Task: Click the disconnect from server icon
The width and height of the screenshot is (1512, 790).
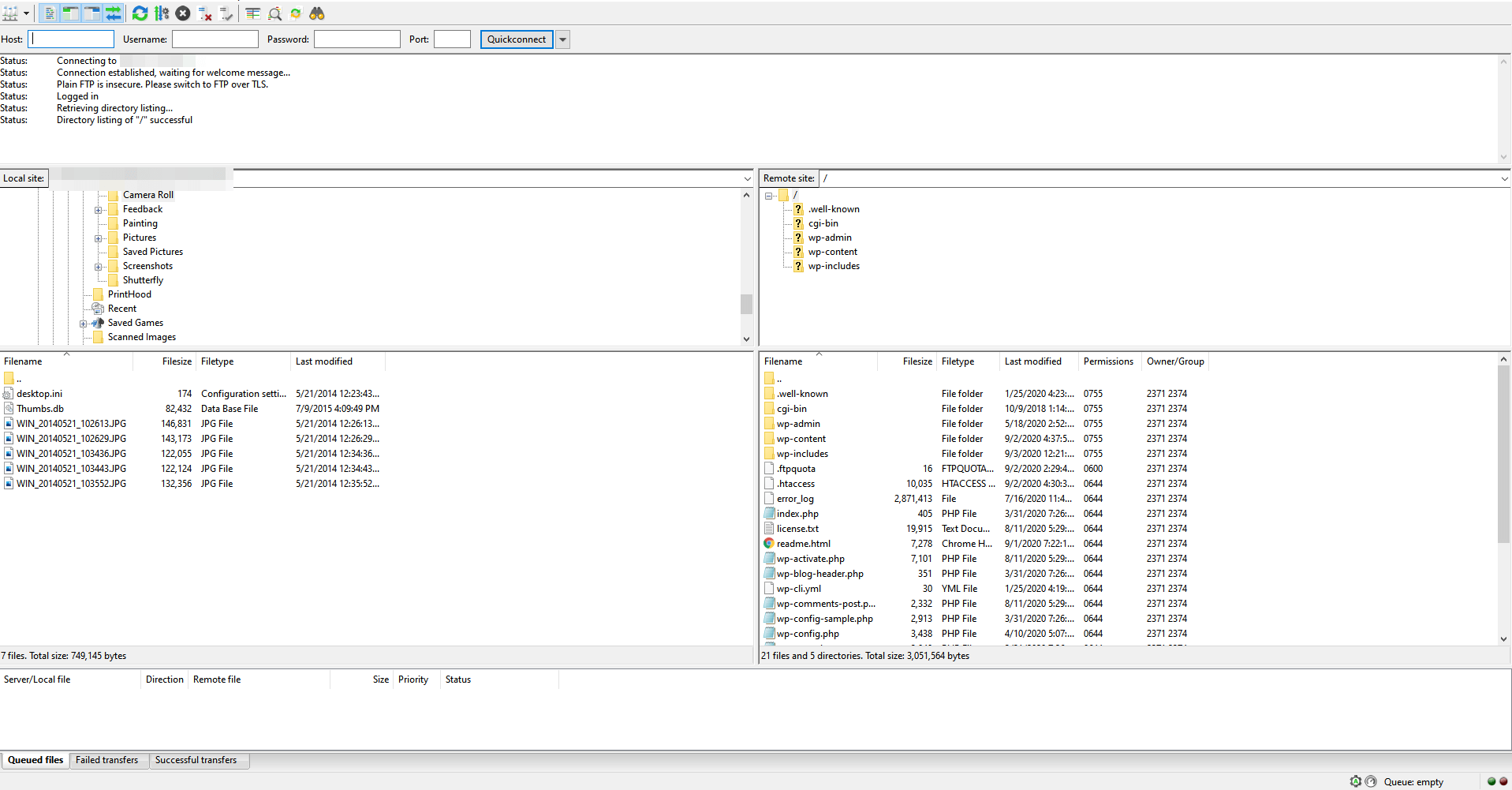Action: point(205,13)
